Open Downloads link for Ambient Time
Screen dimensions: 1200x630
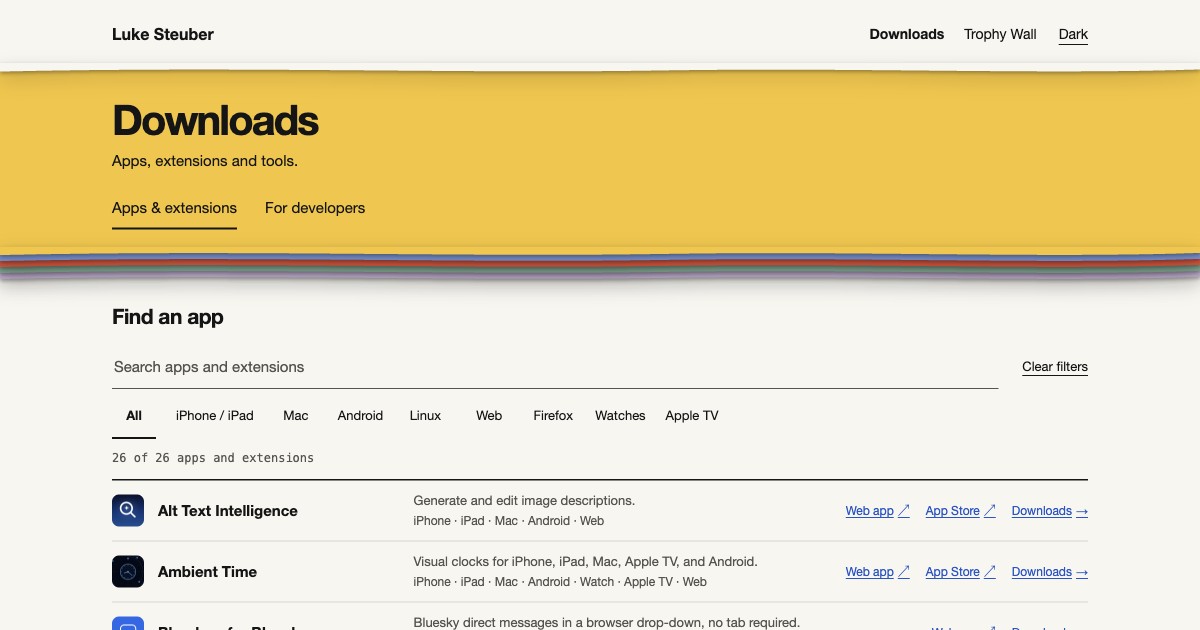[x=1049, y=572]
